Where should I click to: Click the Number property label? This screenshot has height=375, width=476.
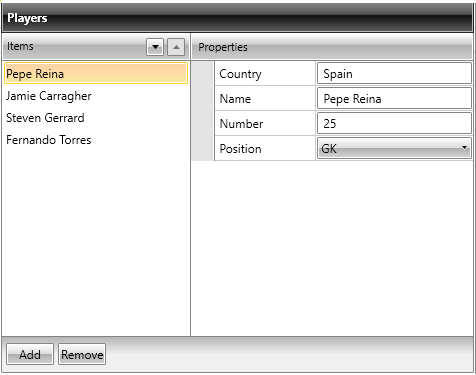click(x=241, y=124)
